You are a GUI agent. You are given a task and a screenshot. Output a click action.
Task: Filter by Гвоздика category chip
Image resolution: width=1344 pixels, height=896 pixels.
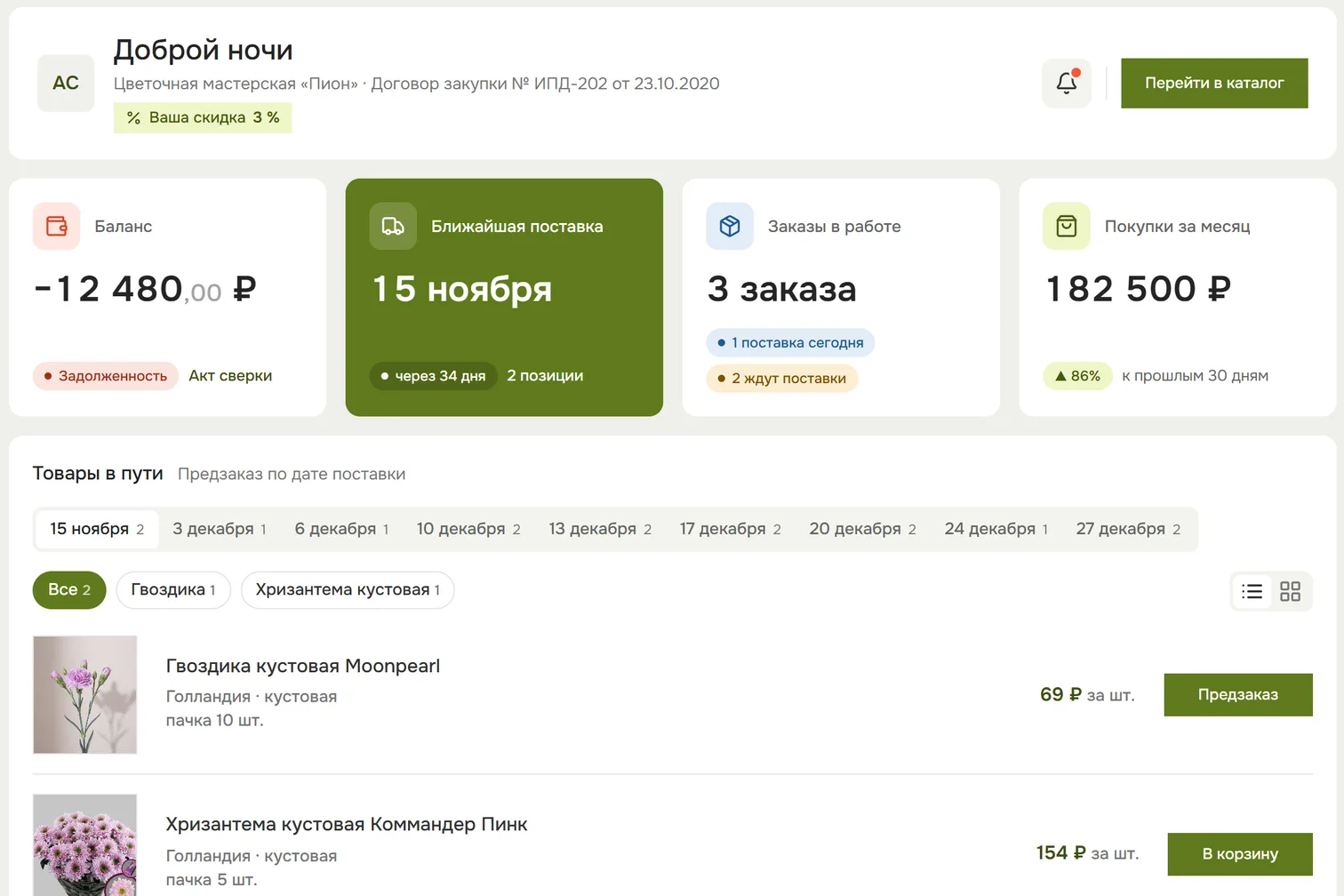tap(173, 590)
